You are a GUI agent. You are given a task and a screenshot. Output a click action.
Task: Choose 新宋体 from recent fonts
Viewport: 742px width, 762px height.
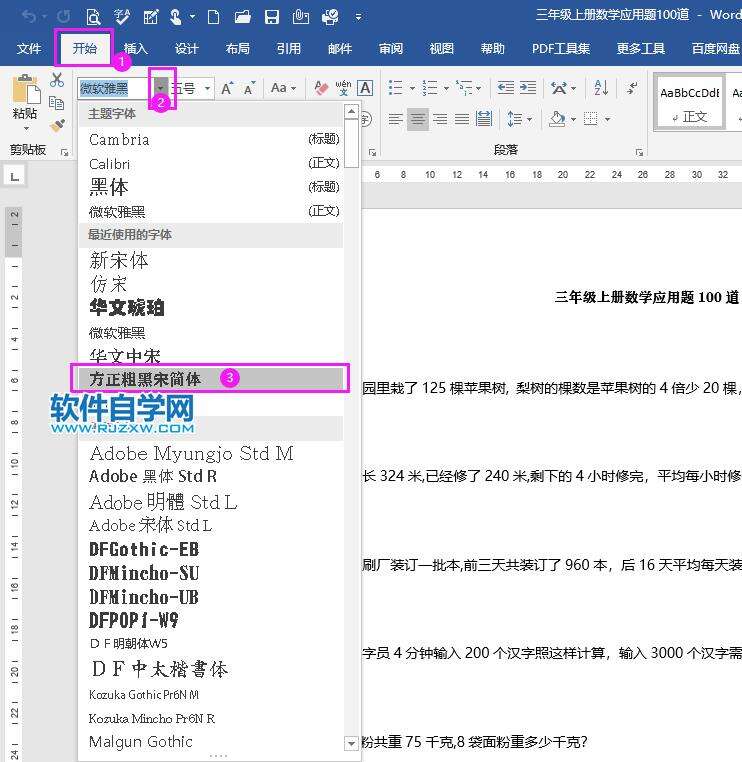click(x=211, y=260)
